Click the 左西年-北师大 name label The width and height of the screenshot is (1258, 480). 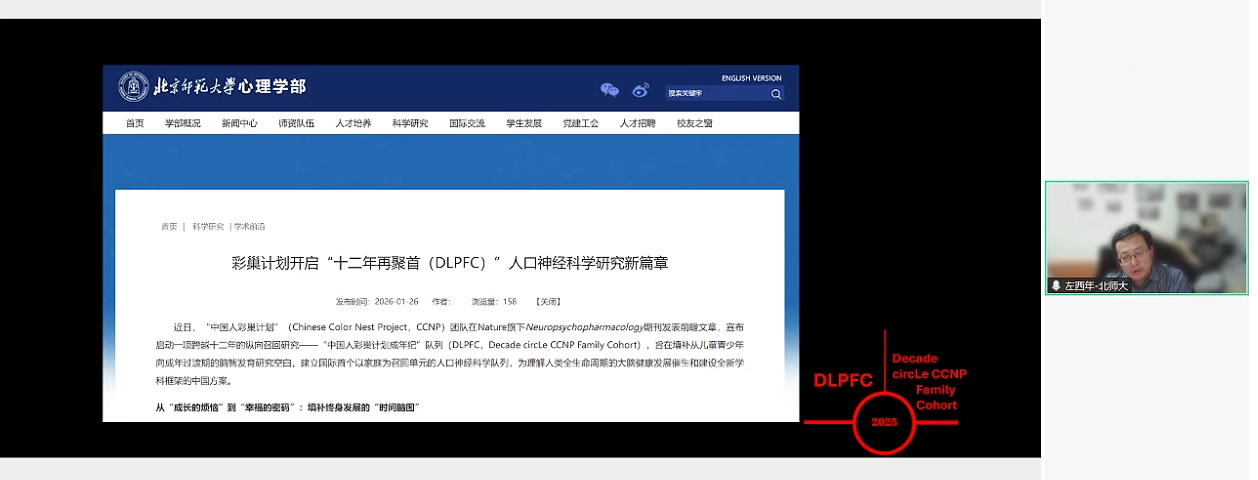pos(1096,286)
